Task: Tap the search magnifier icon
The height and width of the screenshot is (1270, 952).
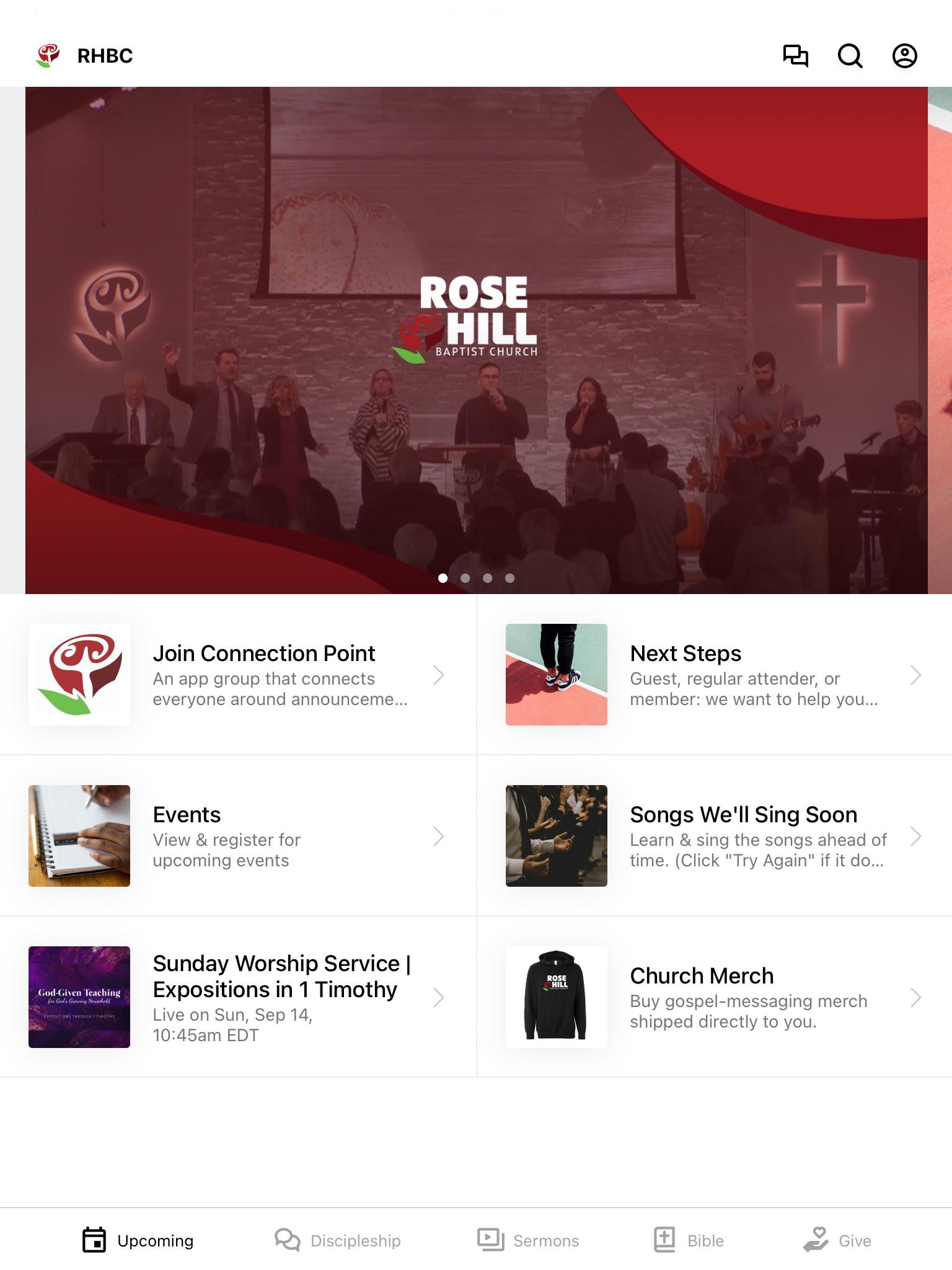Action: click(850, 56)
